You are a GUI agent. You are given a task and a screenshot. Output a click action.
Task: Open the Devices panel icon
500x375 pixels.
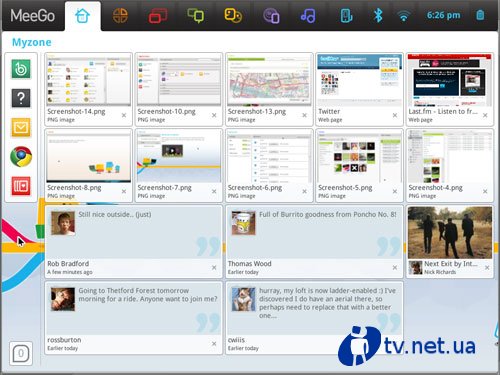pos(346,16)
